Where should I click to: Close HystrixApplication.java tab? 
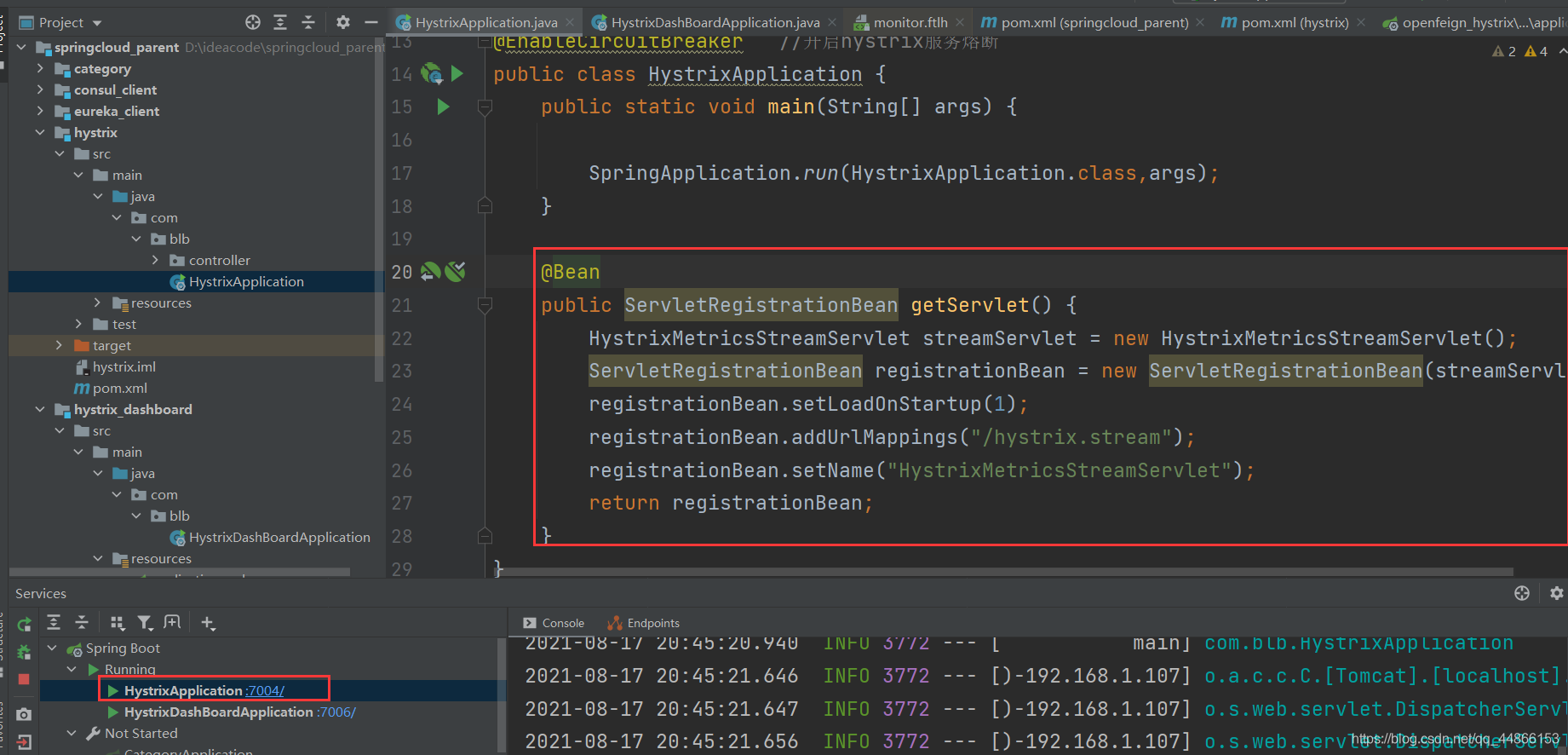coord(570,23)
